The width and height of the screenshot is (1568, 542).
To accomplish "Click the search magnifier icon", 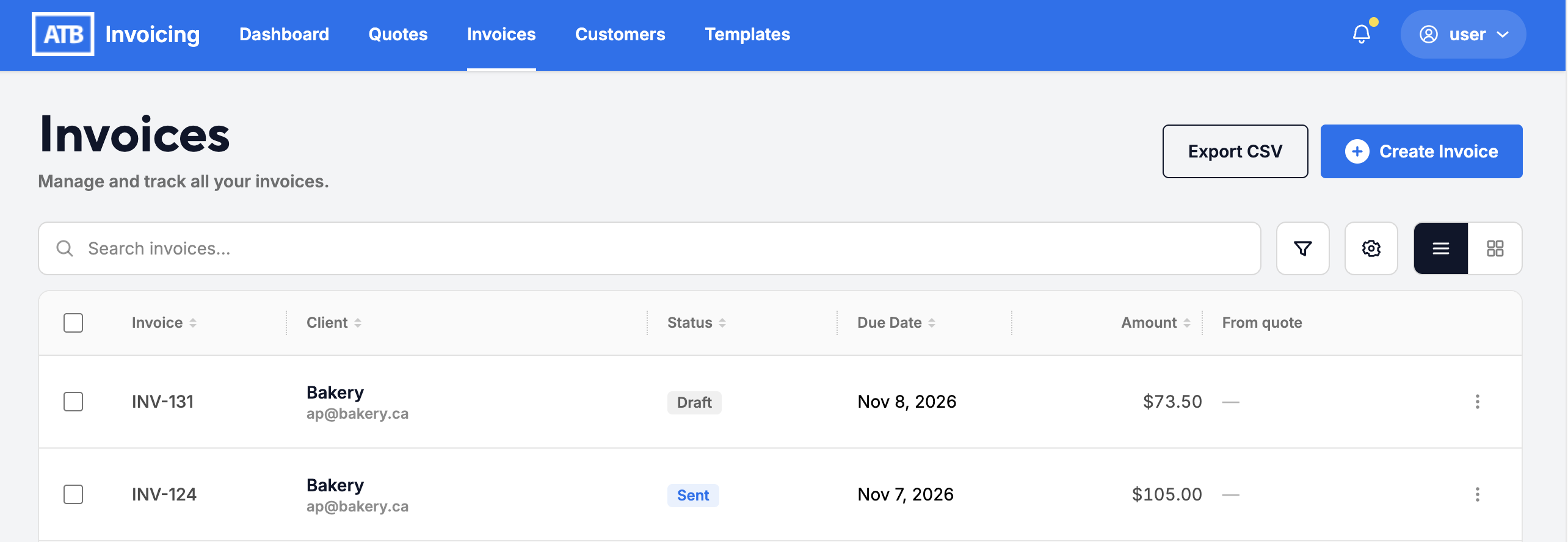I will click(x=65, y=248).
